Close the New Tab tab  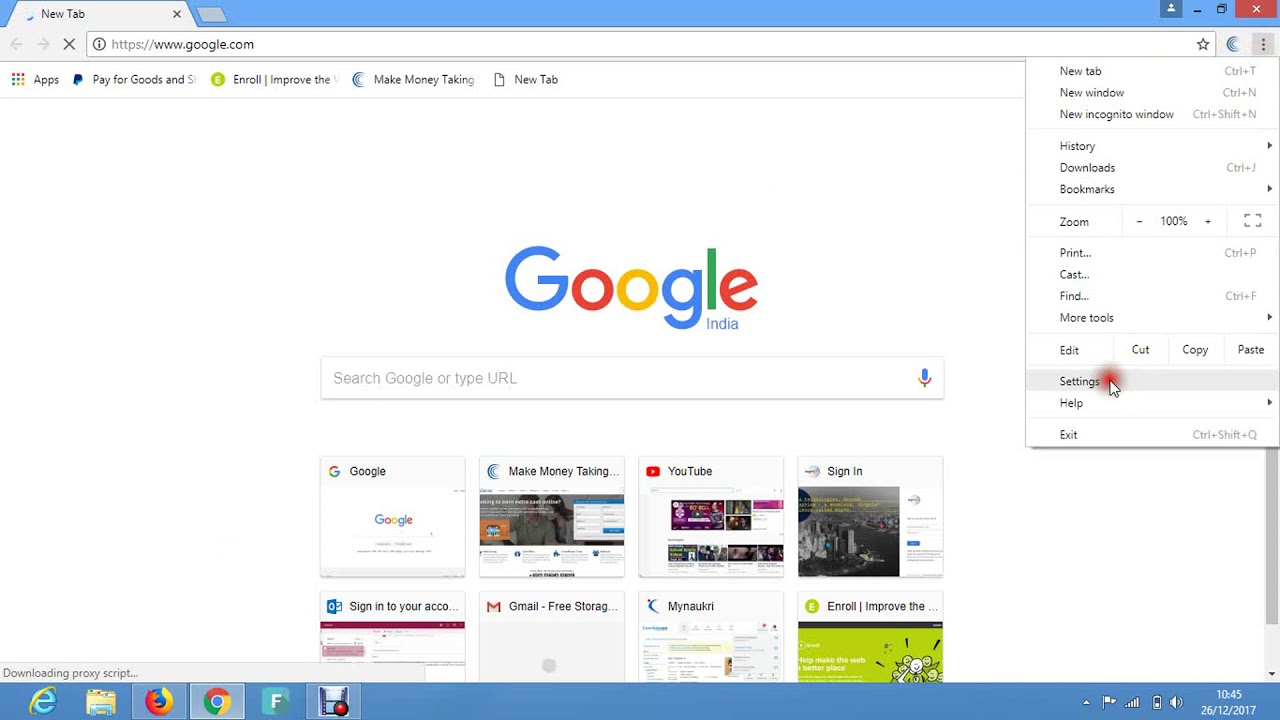[177, 14]
